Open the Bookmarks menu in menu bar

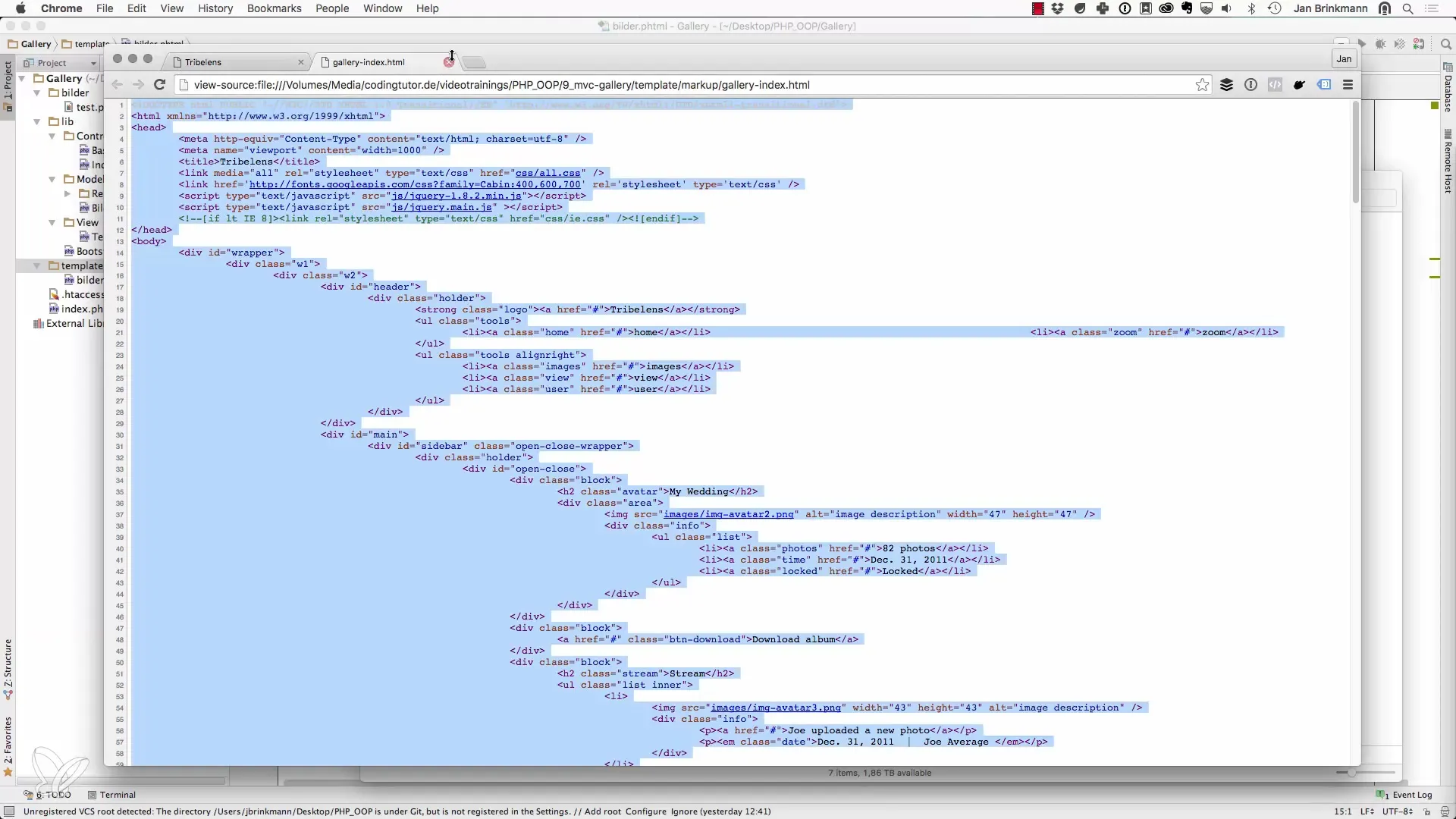tap(275, 8)
